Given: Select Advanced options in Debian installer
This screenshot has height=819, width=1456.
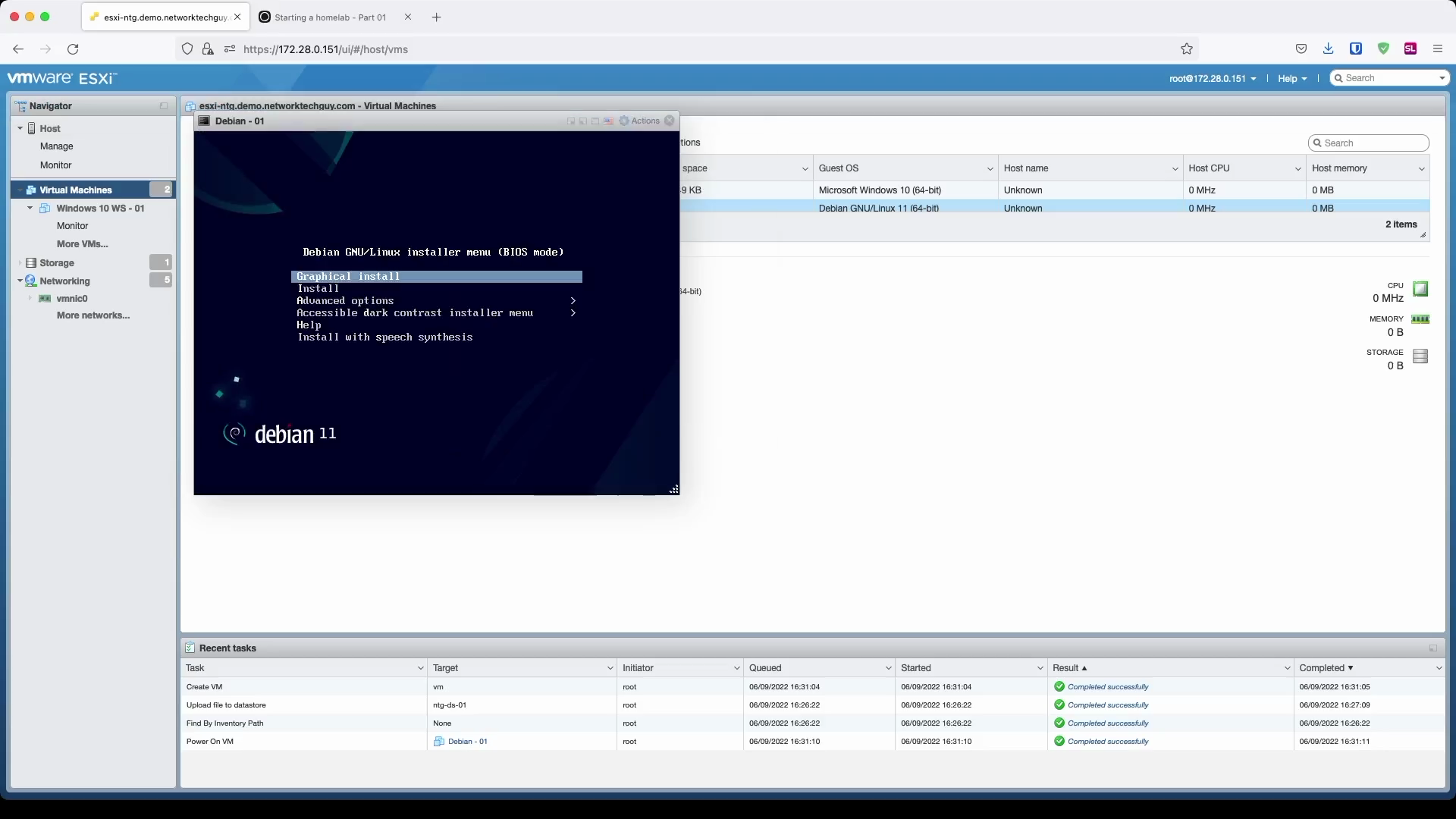Looking at the screenshot, I should coord(345,301).
